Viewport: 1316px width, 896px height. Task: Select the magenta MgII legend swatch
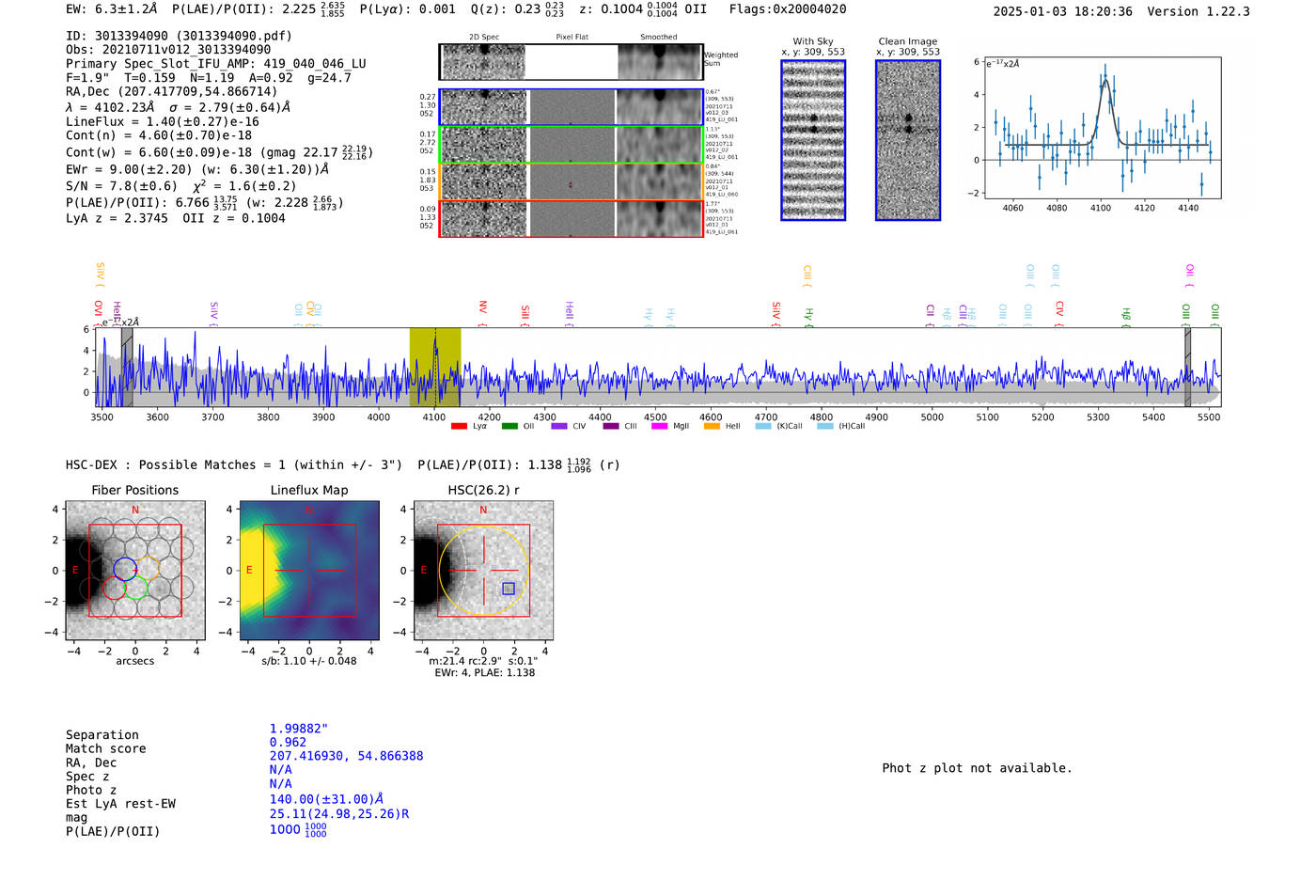pos(659,427)
